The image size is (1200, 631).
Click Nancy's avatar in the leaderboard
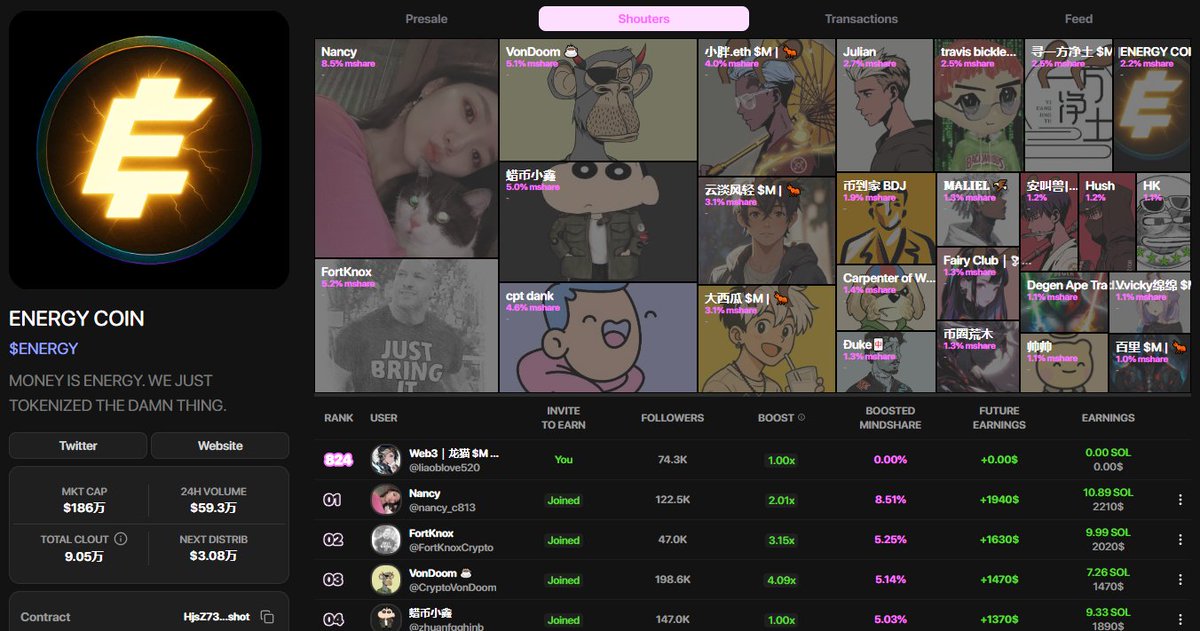pyautogui.click(x=386, y=500)
